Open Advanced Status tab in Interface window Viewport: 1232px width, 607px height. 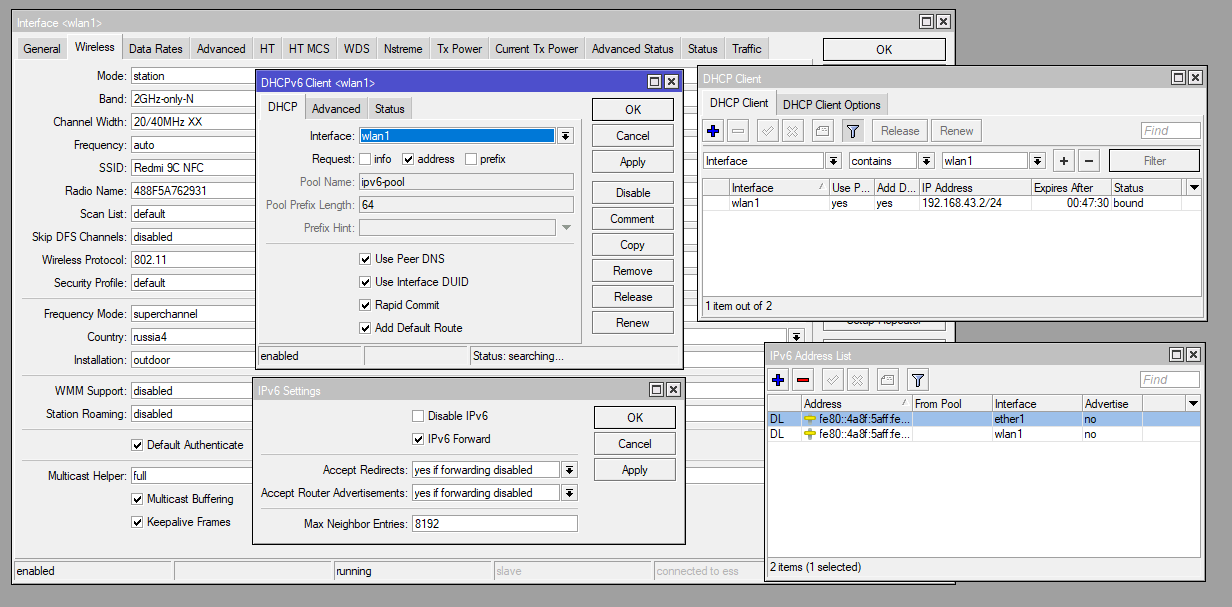(633, 49)
